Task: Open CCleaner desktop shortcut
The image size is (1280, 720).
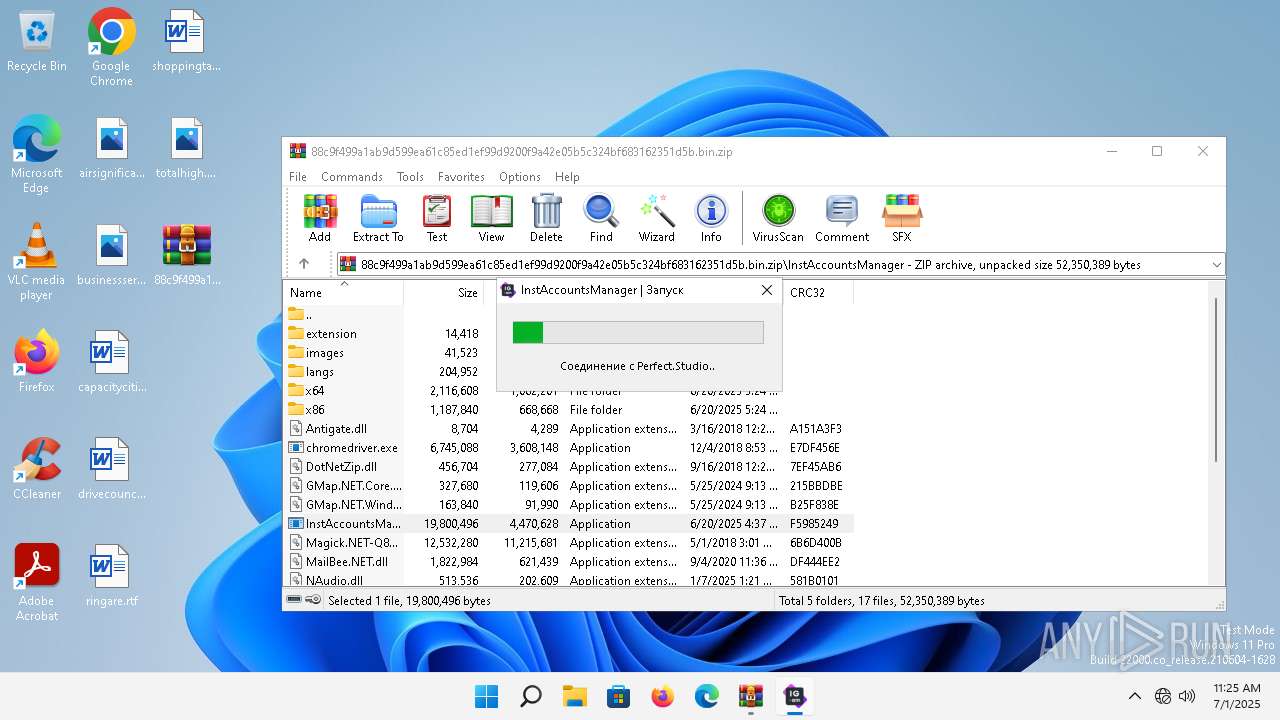Action: [37, 469]
